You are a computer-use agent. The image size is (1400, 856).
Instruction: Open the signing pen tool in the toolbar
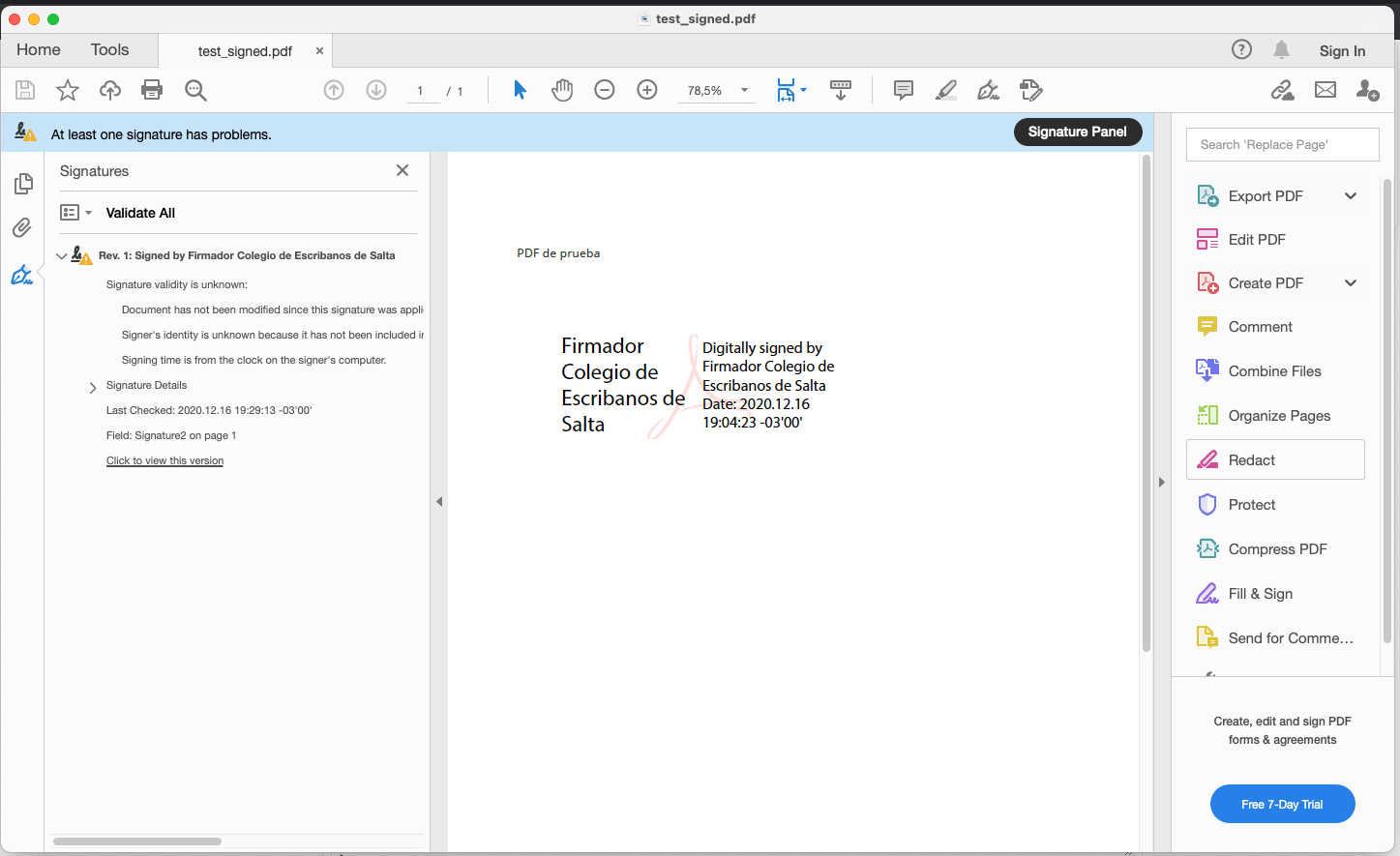988,90
